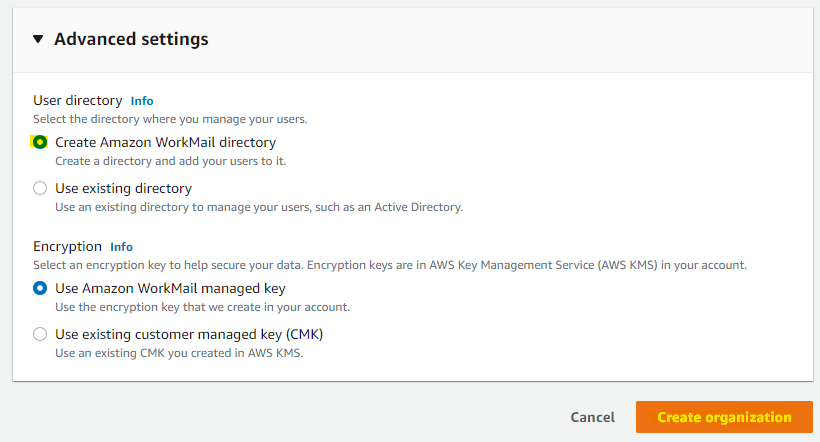Select the Create Amazon WorkMail directory radio button
The width and height of the screenshot is (820, 442).
(40, 142)
